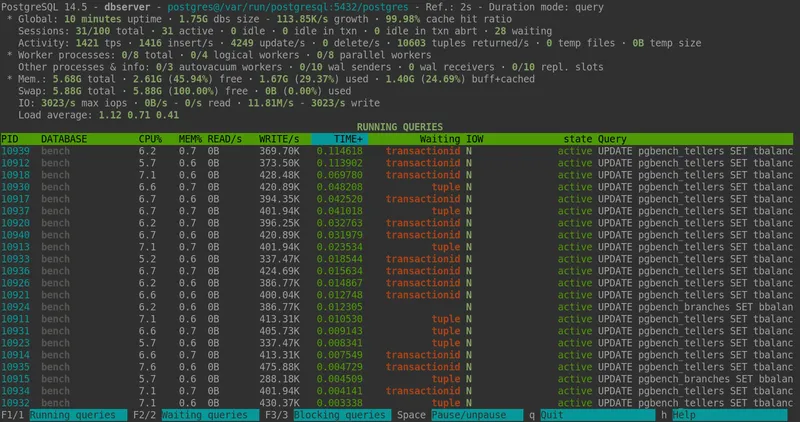
Task: Click the Quit footer button
Action: click(597, 415)
